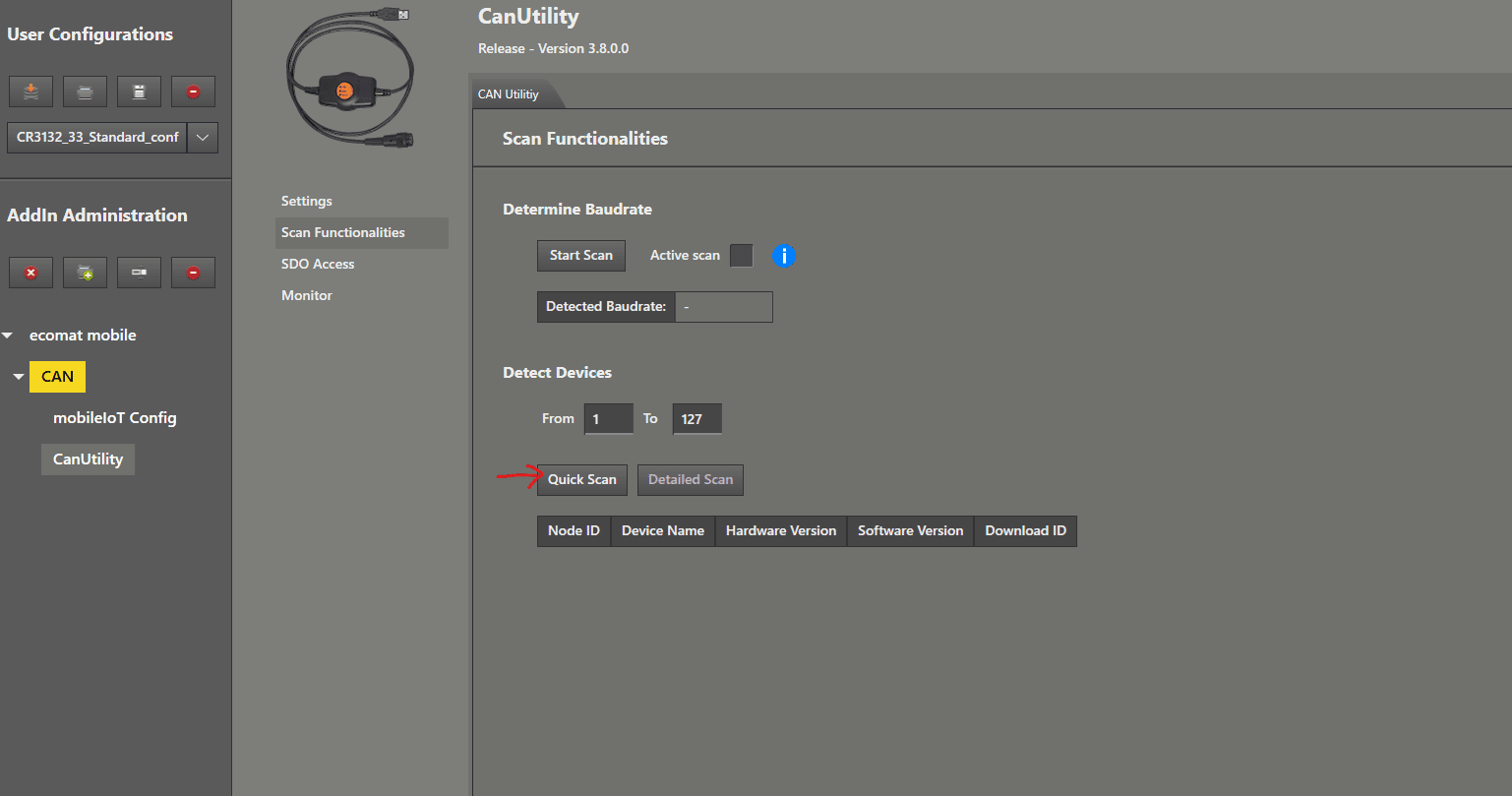Collapse the ecomat mobile tree node
The height and width of the screenshot is (796, 1512).
(x=8, y=336)
